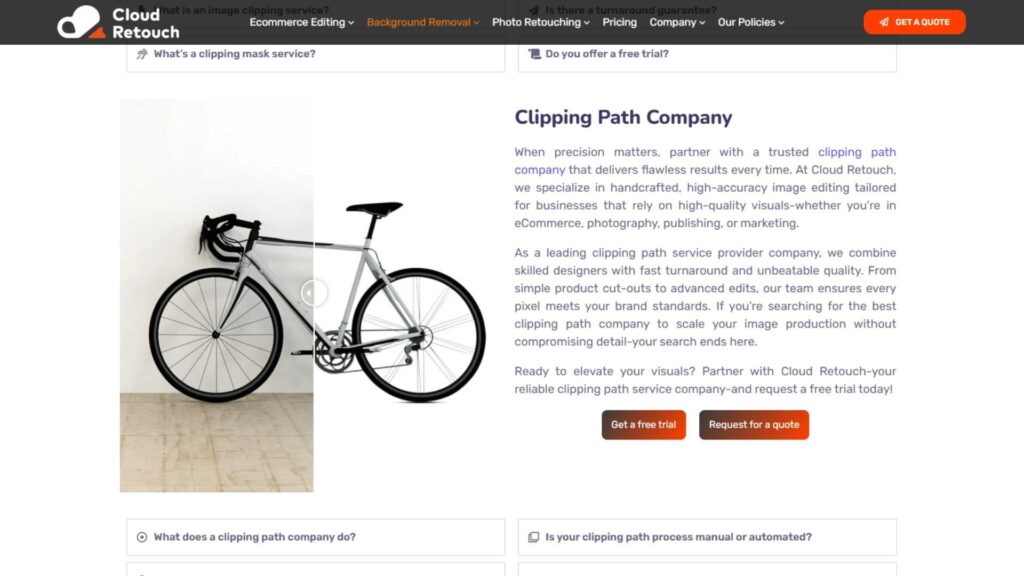Click the circle icon before "What does a clipping path company do?"
The image size is (1024, 576).
click(142, 537)
